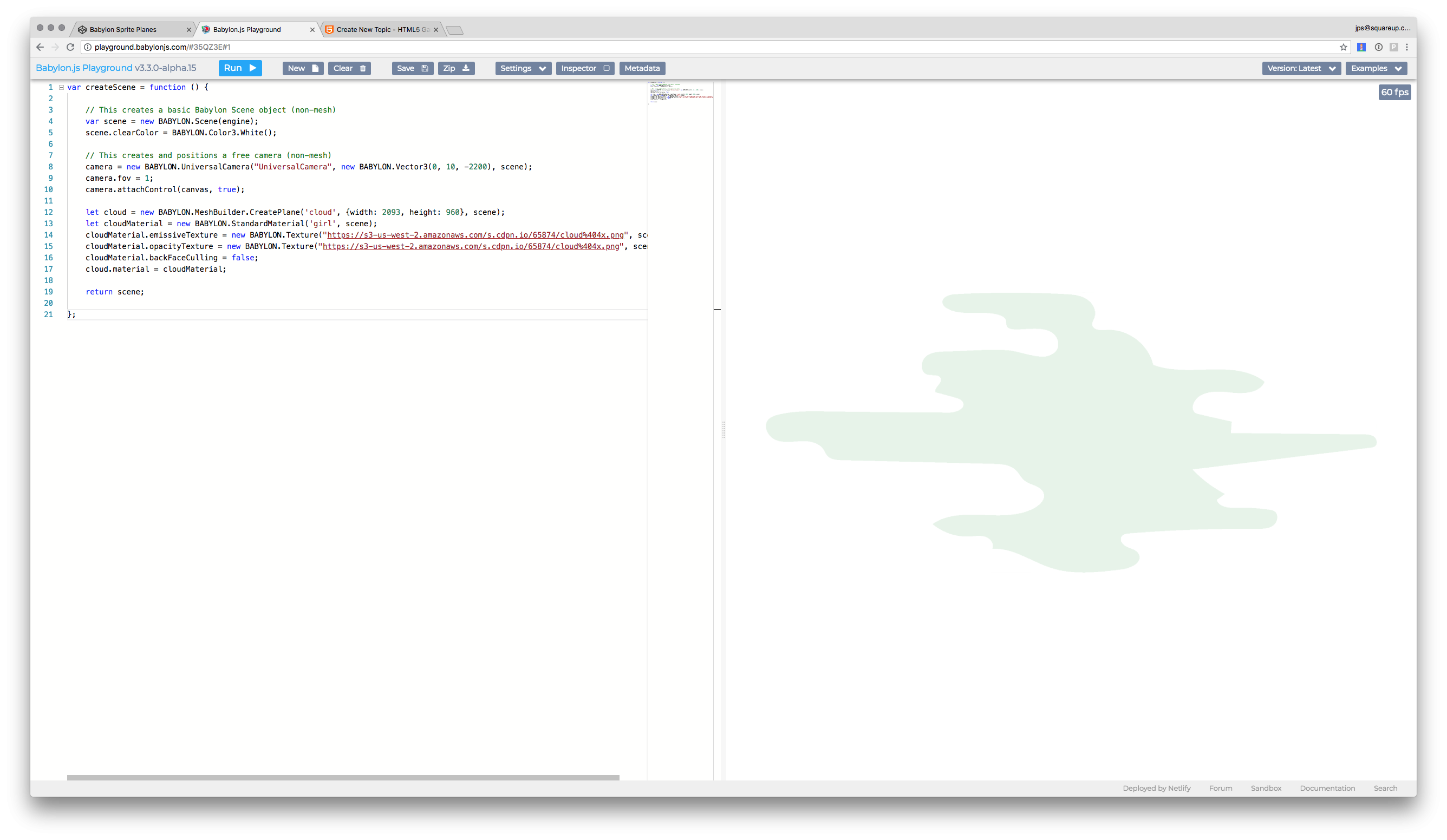The width and height of the screenshot is (1447, 840).
Task: Open the Documentation footer link
Action: 1327,788
